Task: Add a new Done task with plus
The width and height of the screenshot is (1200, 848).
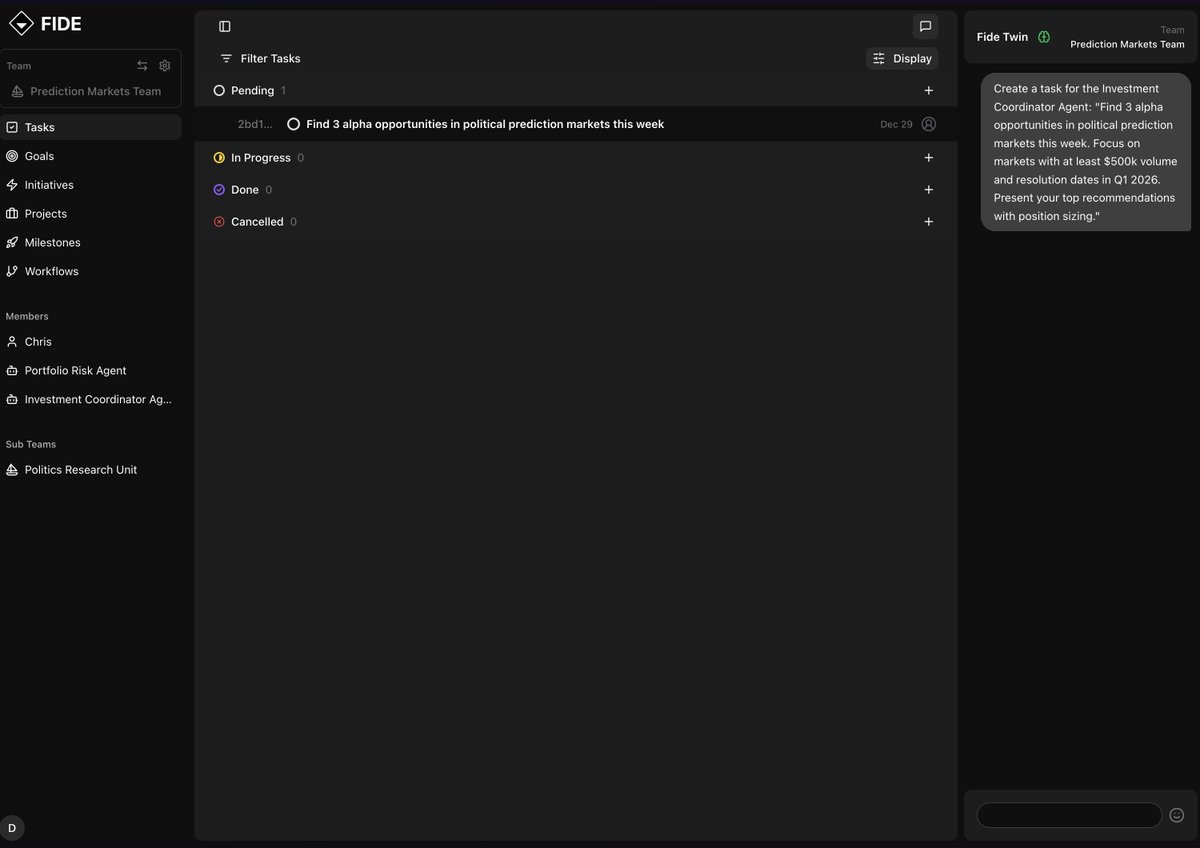Action: tap(928, 190)
